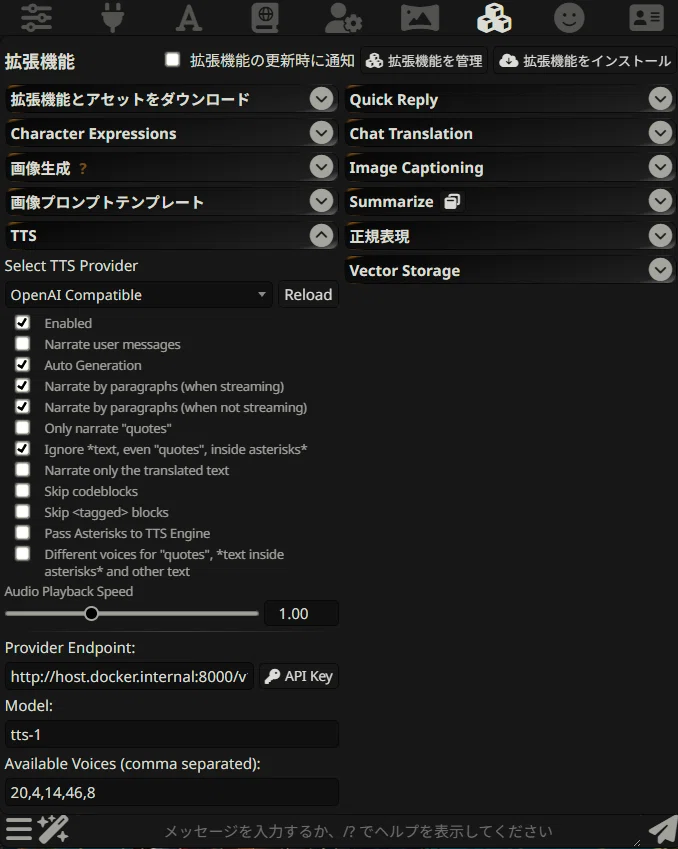Screen dimensions: 678x849
Task: Open the background image panel icon
Action: click(420, 17)
